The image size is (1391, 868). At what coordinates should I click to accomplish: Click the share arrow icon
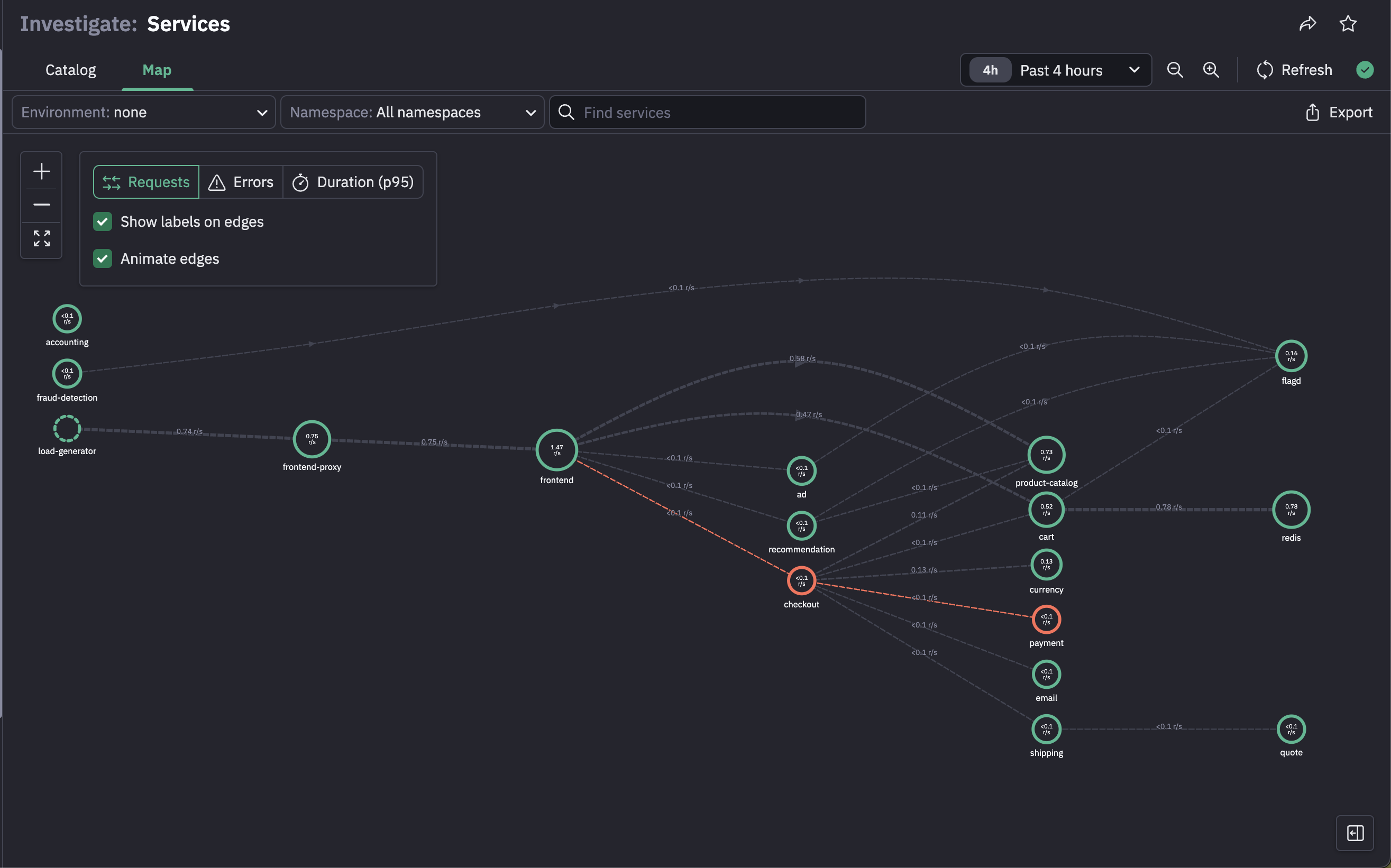[x=1308, y=24]
